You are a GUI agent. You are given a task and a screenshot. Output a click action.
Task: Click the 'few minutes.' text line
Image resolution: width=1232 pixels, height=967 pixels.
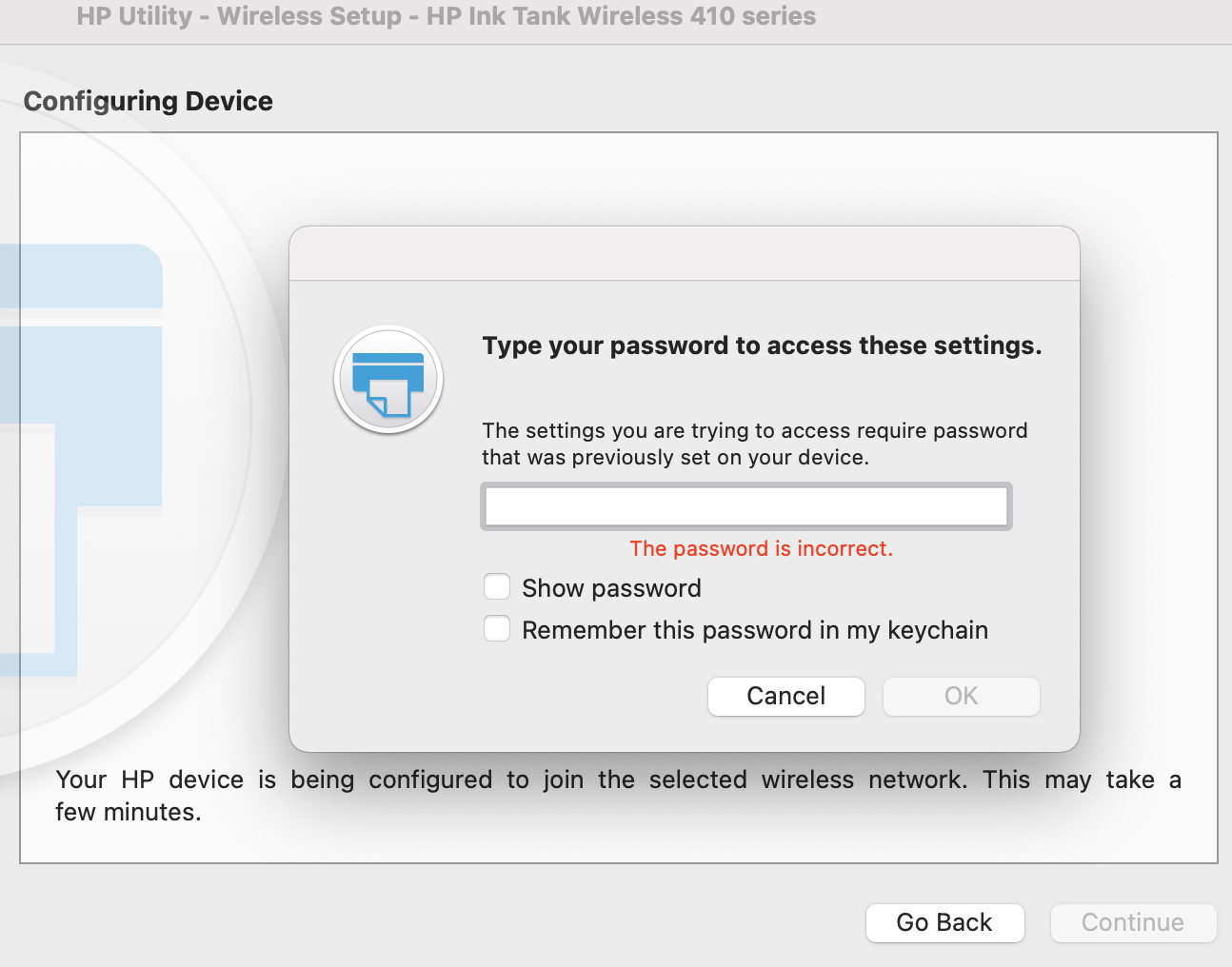tap(129, 812)
